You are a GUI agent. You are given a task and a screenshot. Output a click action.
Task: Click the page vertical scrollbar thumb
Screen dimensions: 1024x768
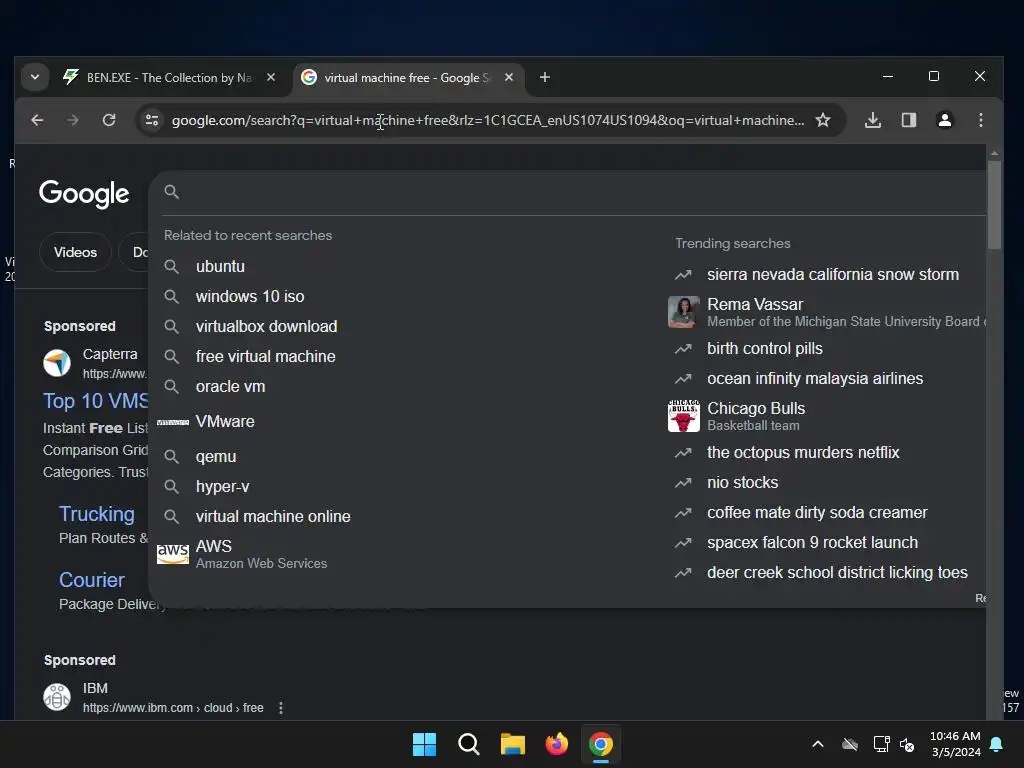[x=994, y=204]
